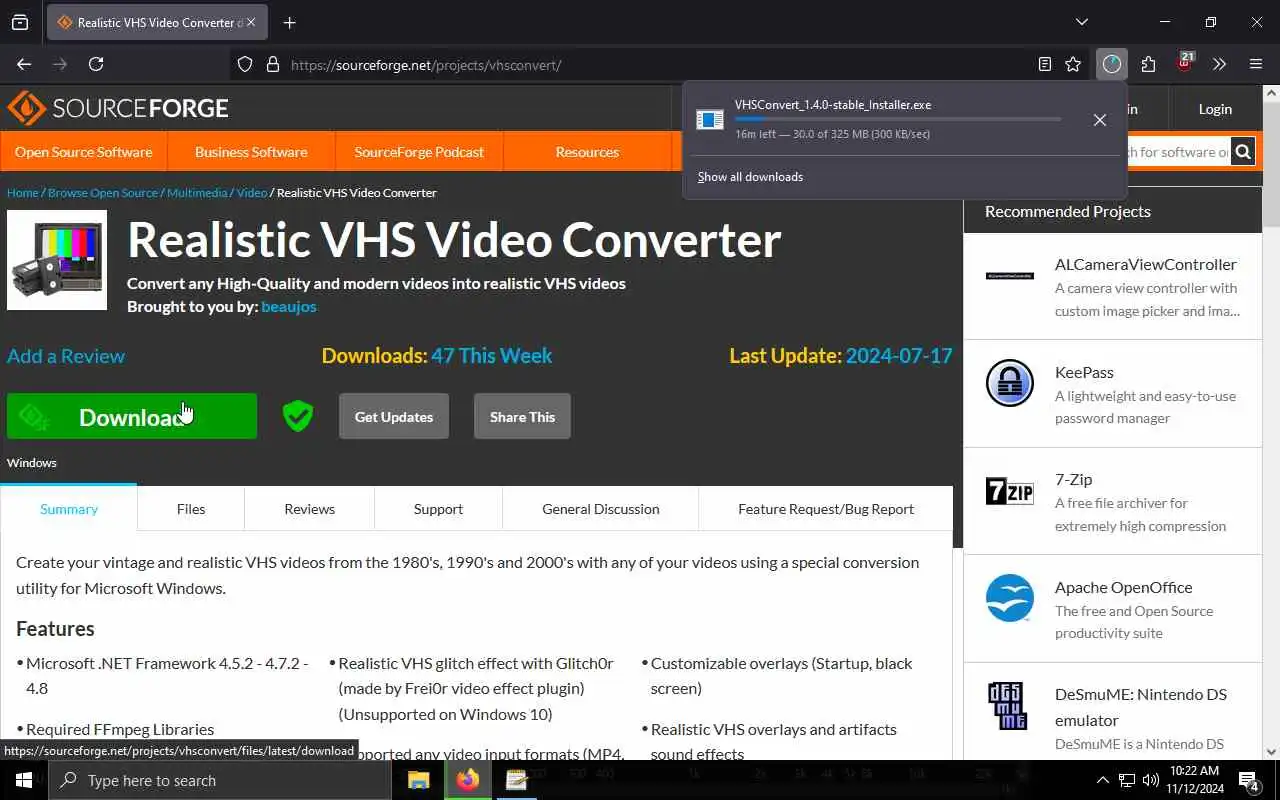Switch to the Files tab
Image resolution: width=1280 pixels, height=800 pixels.
(x=191, y=509)
